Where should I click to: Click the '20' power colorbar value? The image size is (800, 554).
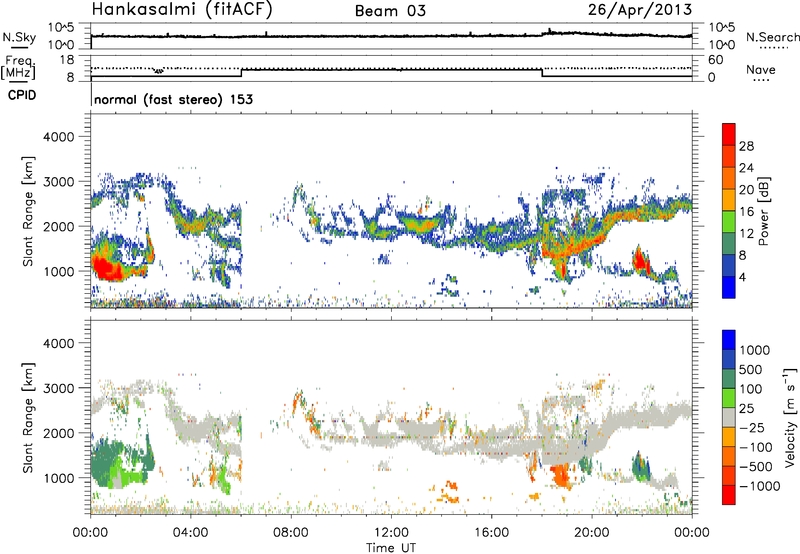pos(746,190)
